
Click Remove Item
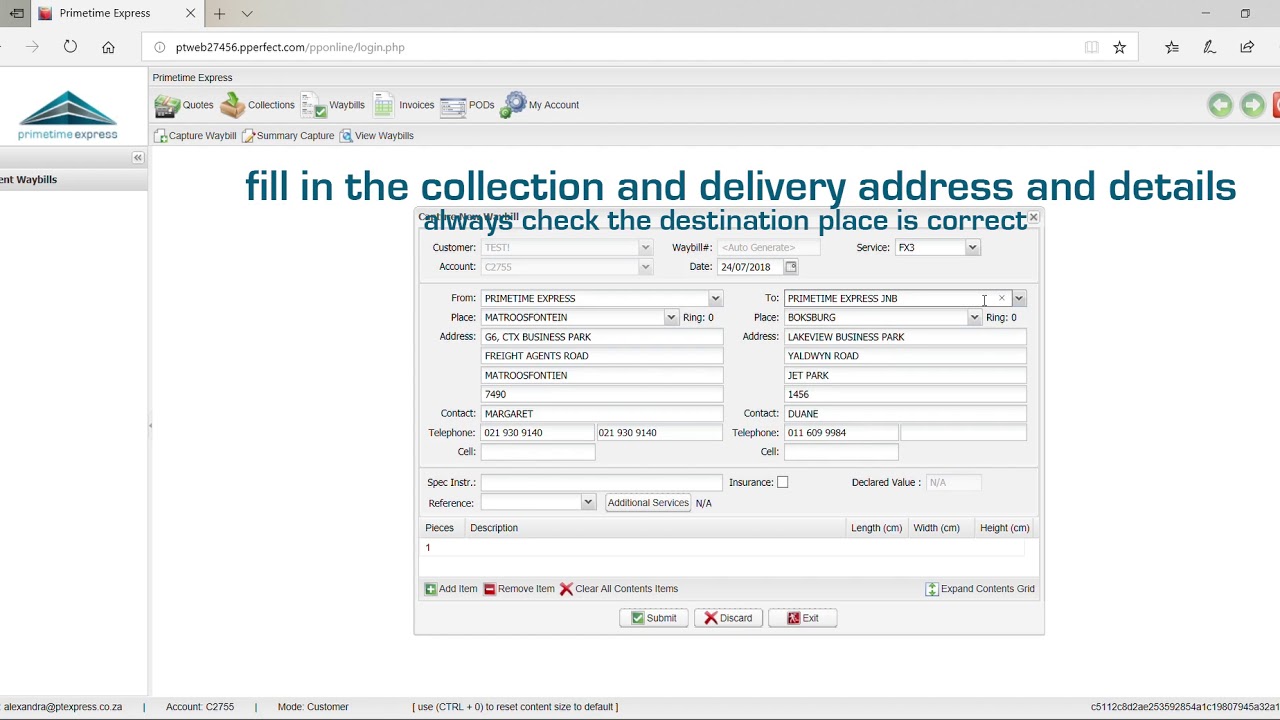pyautogui.click(x=519, y=589)
